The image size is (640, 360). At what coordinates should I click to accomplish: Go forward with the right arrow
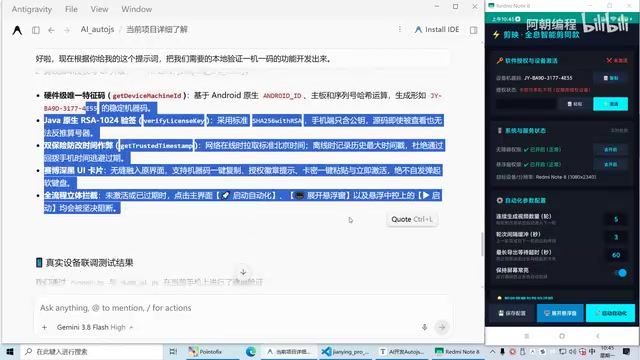coord(67,30)
